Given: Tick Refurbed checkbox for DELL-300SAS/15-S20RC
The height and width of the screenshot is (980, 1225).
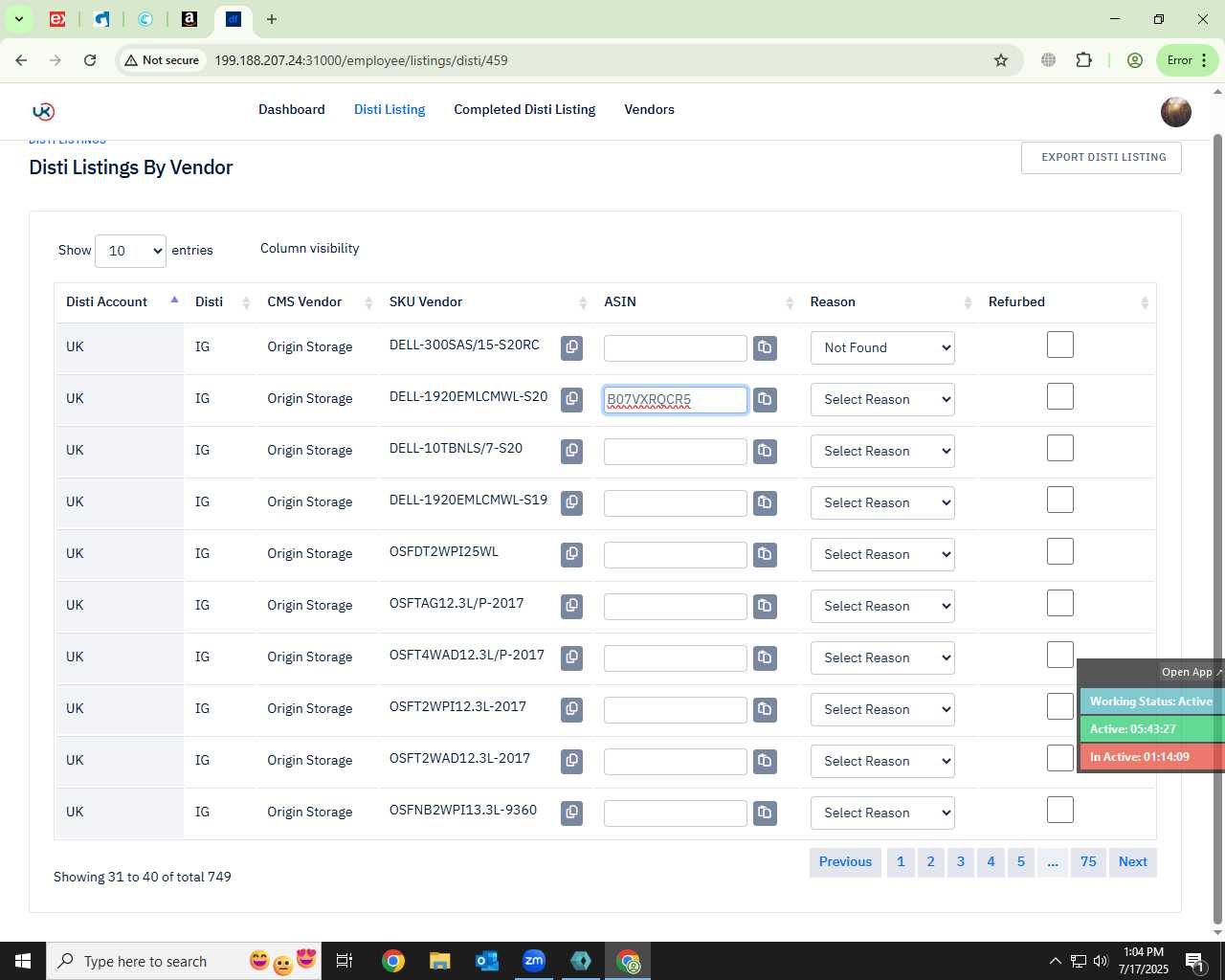Looking at the screenshot, I should 1060,345.
